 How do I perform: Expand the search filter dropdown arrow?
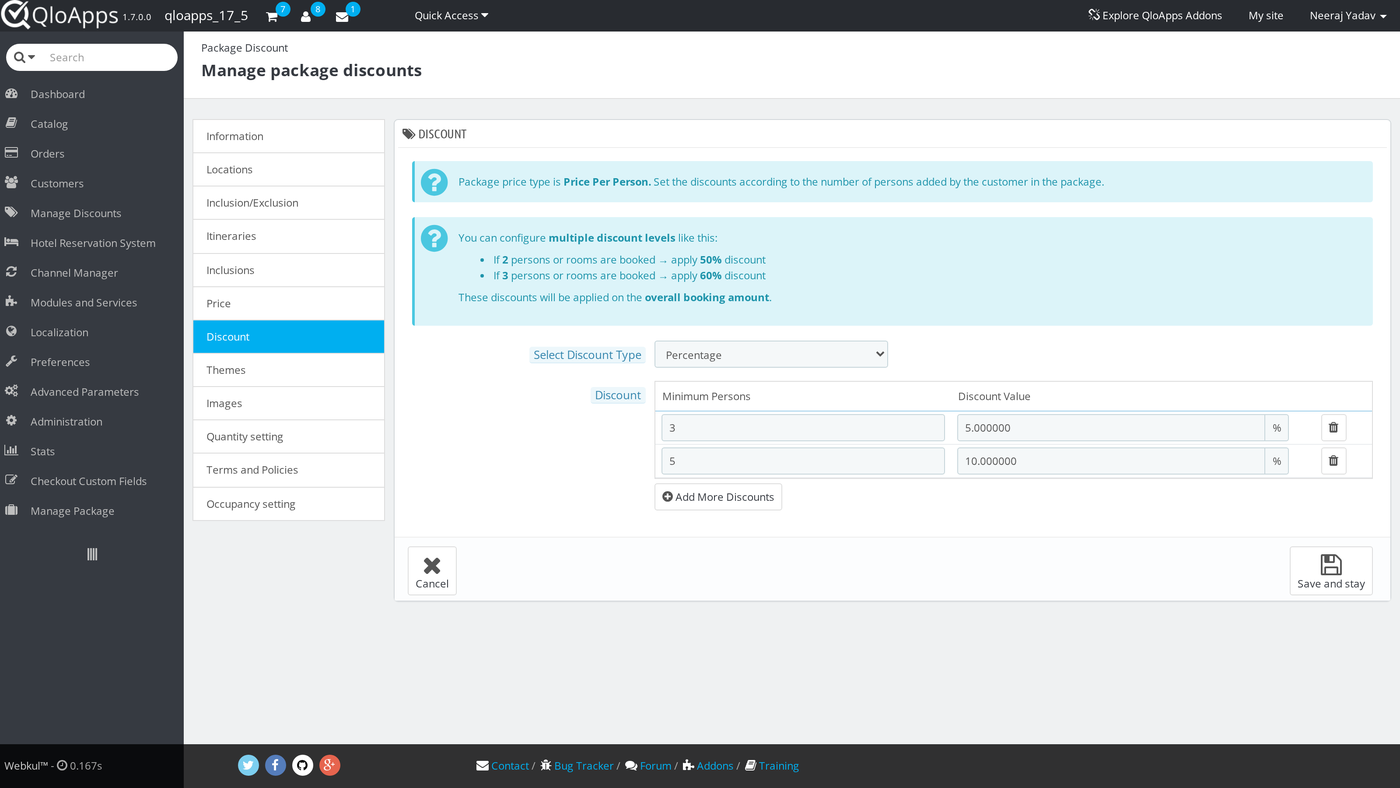click(x=25, y=57)
